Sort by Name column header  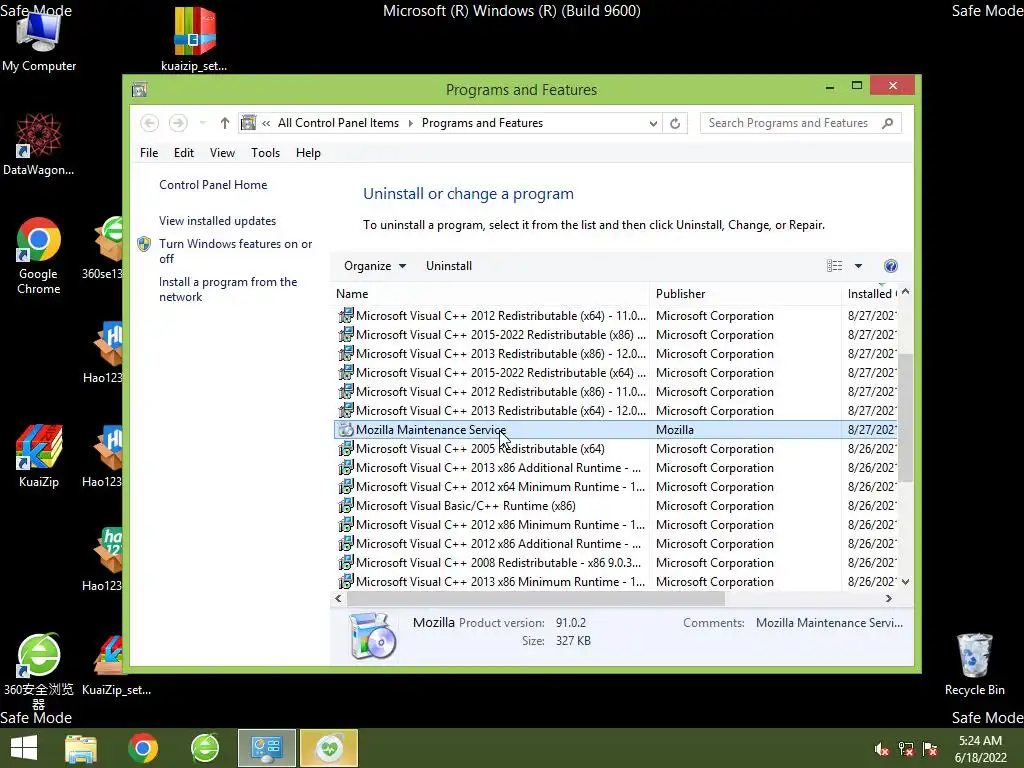coord(490,294)
